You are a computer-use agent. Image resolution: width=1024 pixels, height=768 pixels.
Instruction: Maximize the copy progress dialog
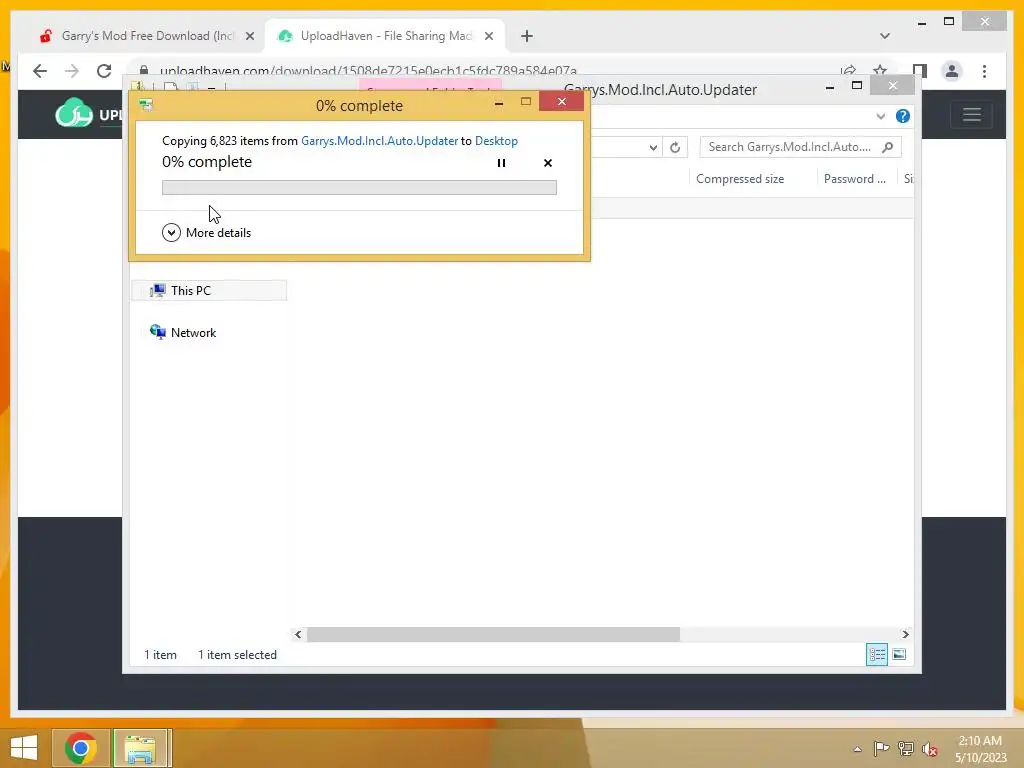pos(526,102)
